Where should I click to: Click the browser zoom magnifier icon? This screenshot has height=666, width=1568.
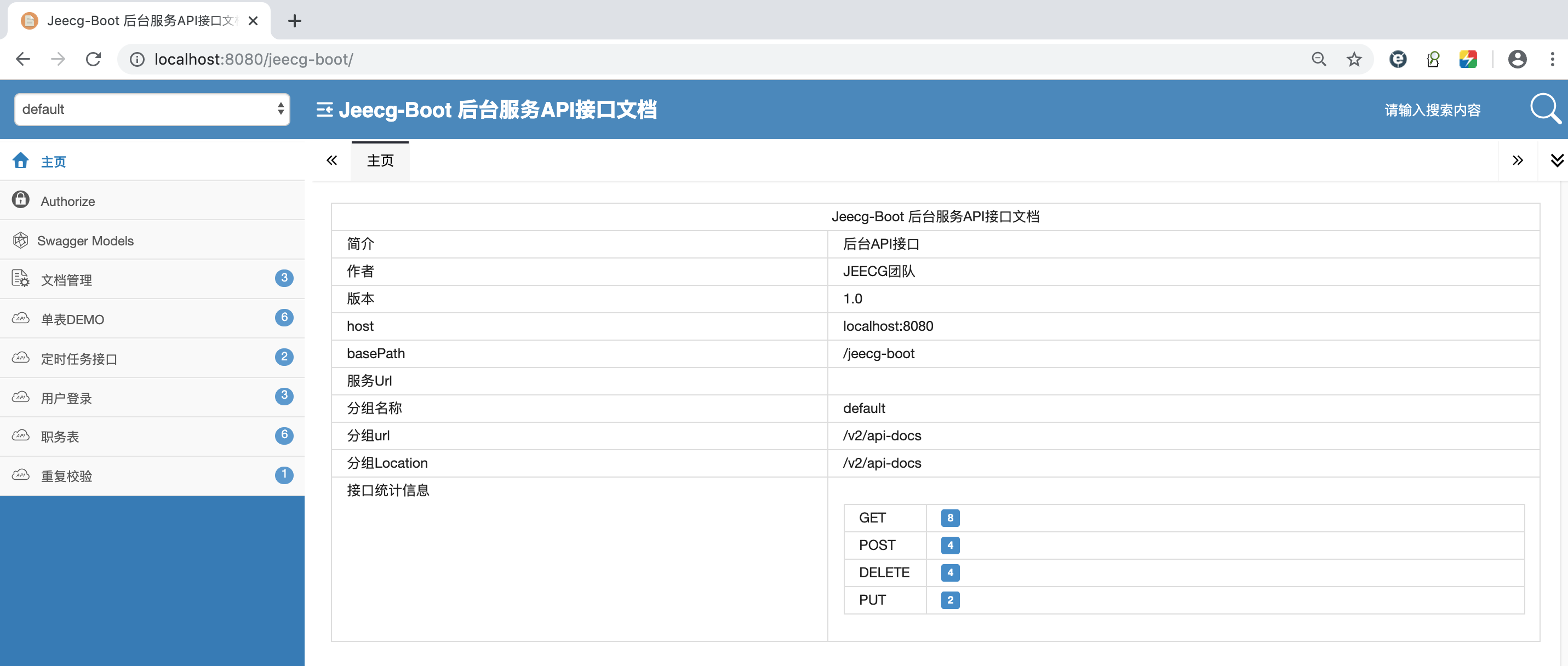(1318, 59)
